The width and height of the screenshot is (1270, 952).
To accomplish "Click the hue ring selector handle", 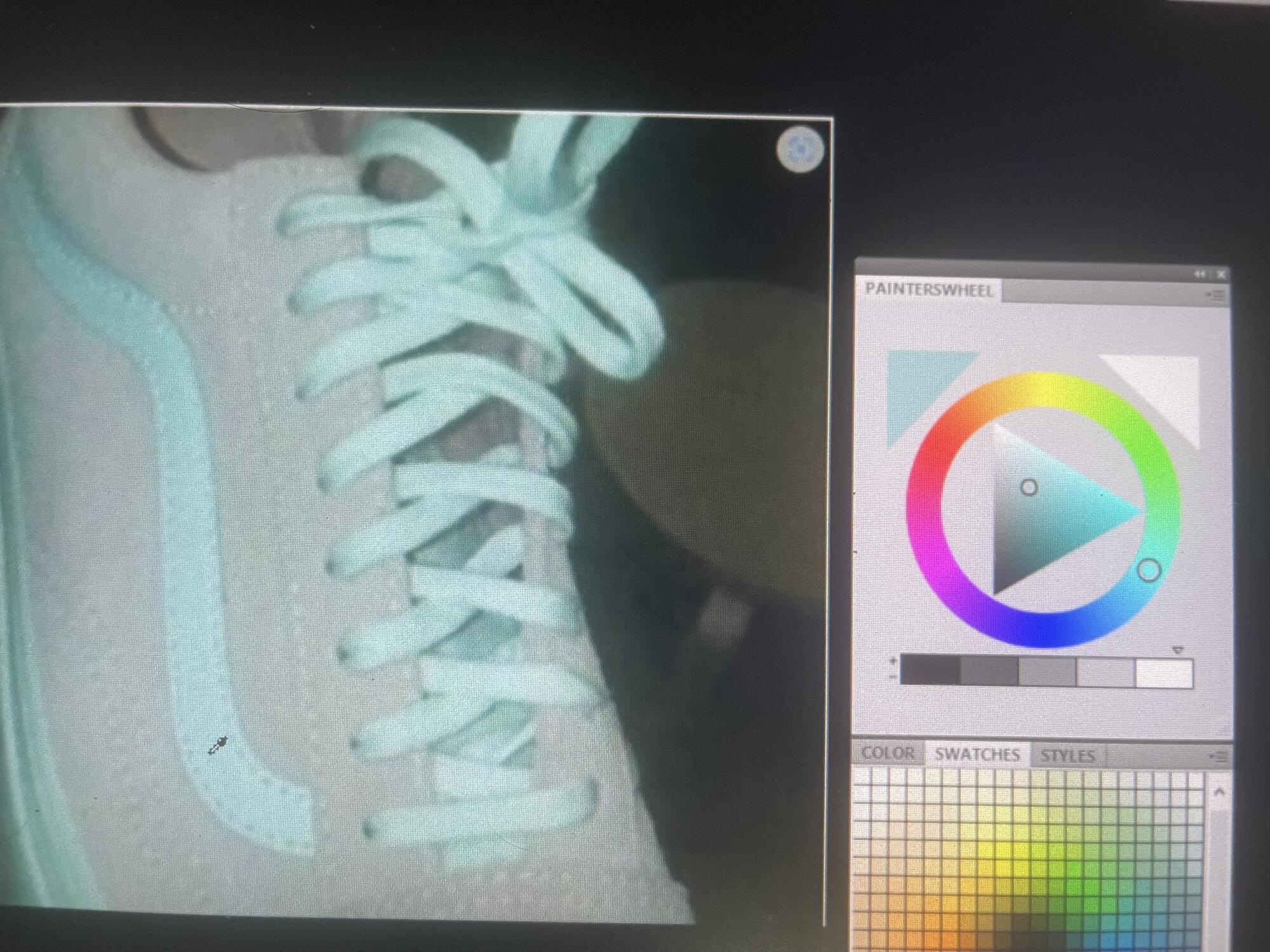I will tap(1148, 570).
